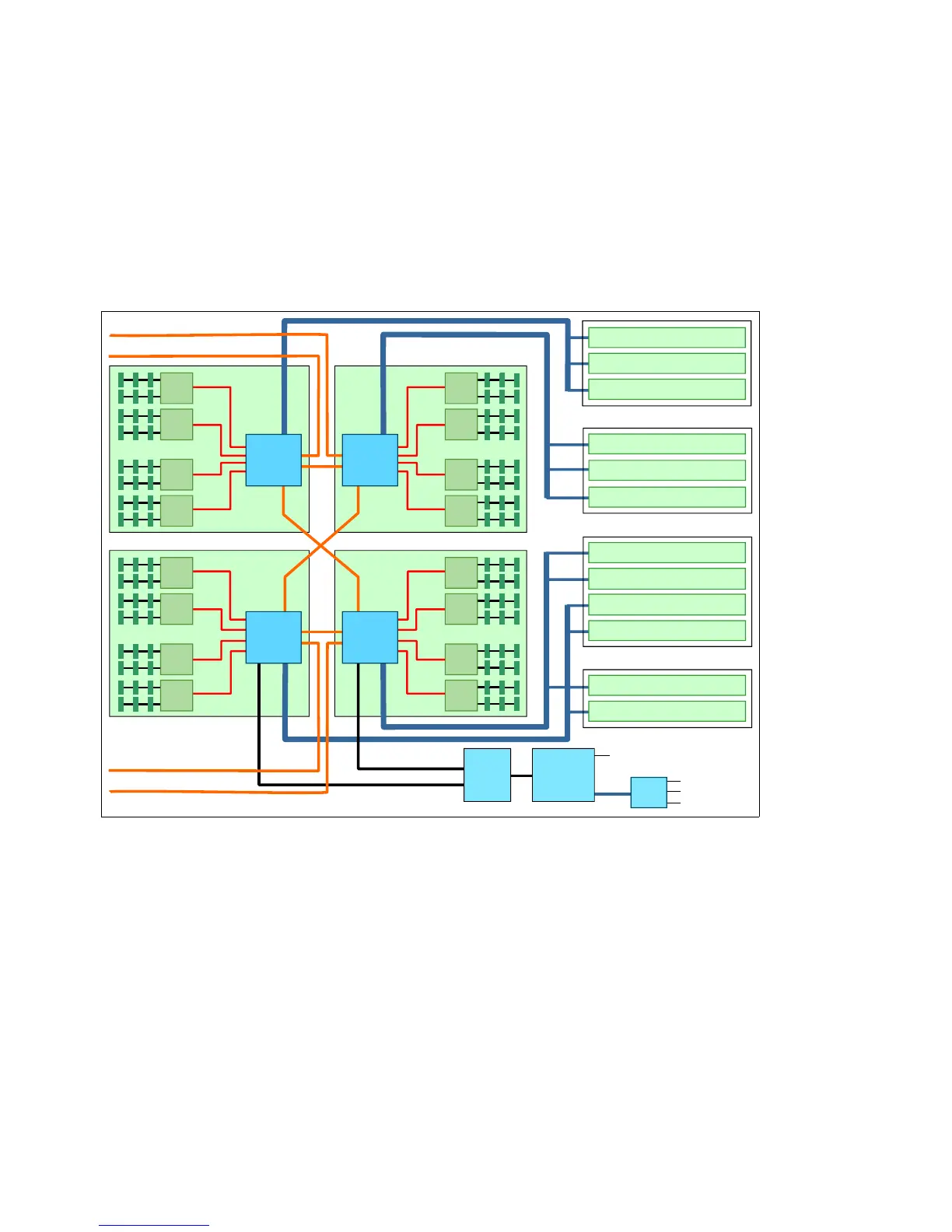Screen dimensions: 952x1232
Task: Click the blue box joined to two black lines
Action: [x=487, y=775]
